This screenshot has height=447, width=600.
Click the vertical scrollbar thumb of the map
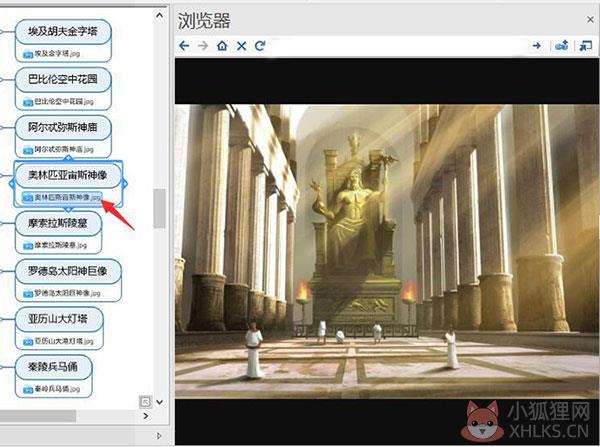coord(160,208)
